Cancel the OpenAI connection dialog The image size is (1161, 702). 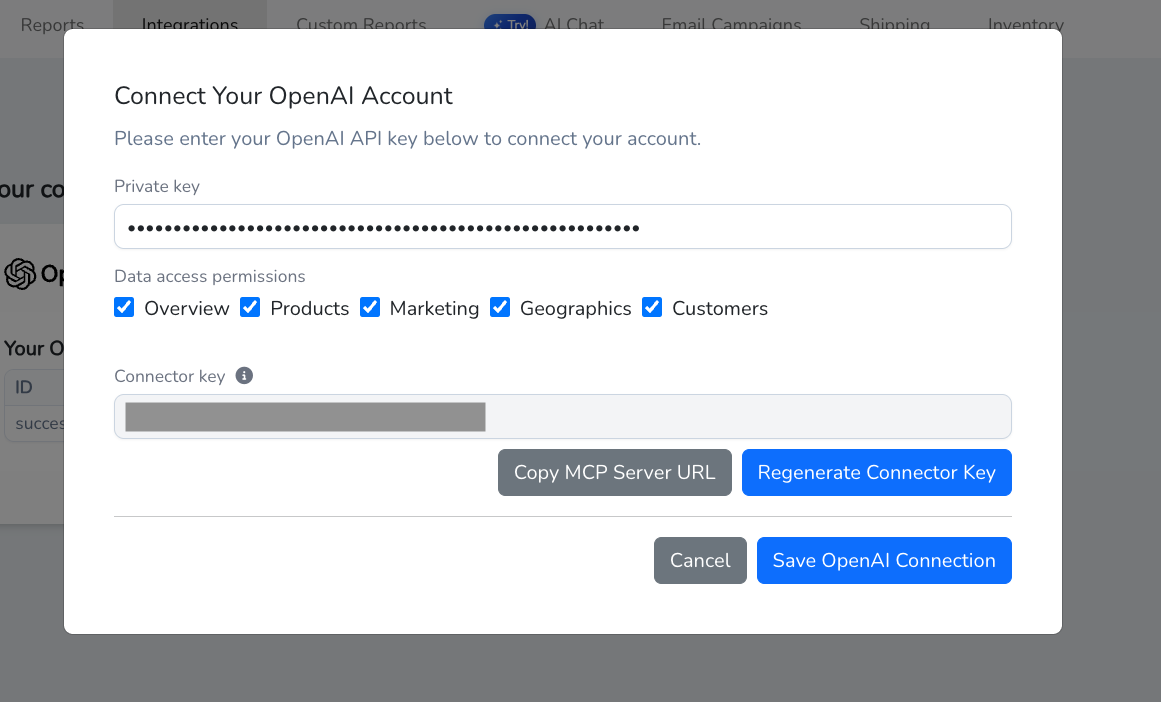pyautogui.click(x=700, y=560)
